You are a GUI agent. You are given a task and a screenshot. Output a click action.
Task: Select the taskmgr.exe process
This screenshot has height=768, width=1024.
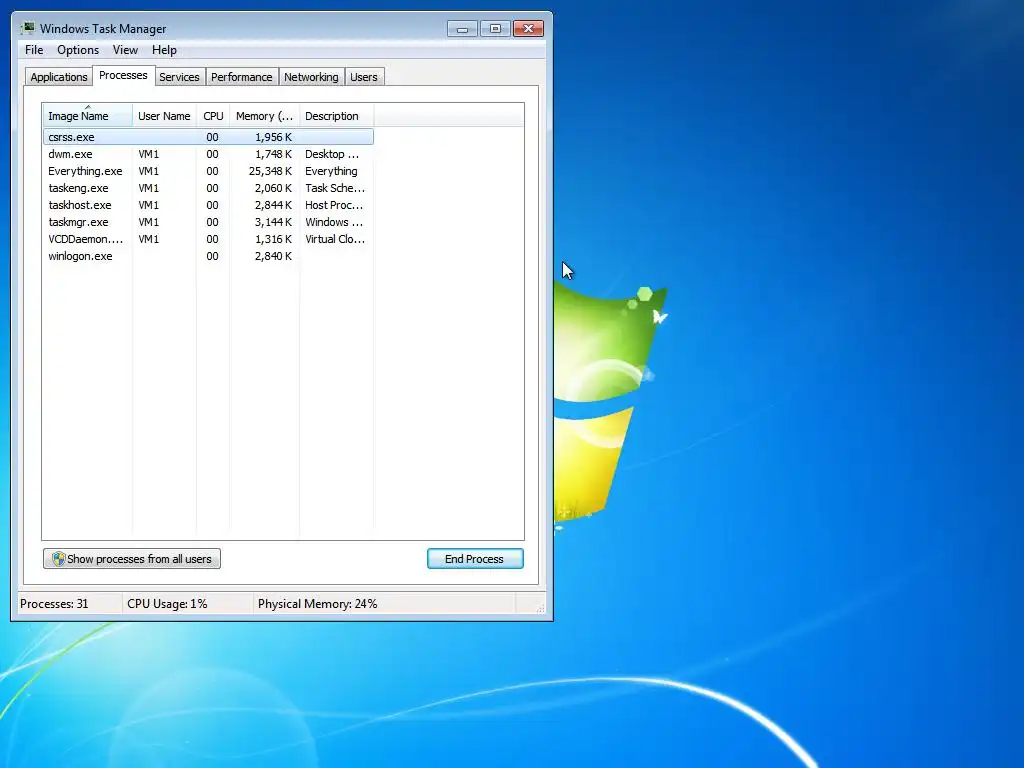click(208, 222)
